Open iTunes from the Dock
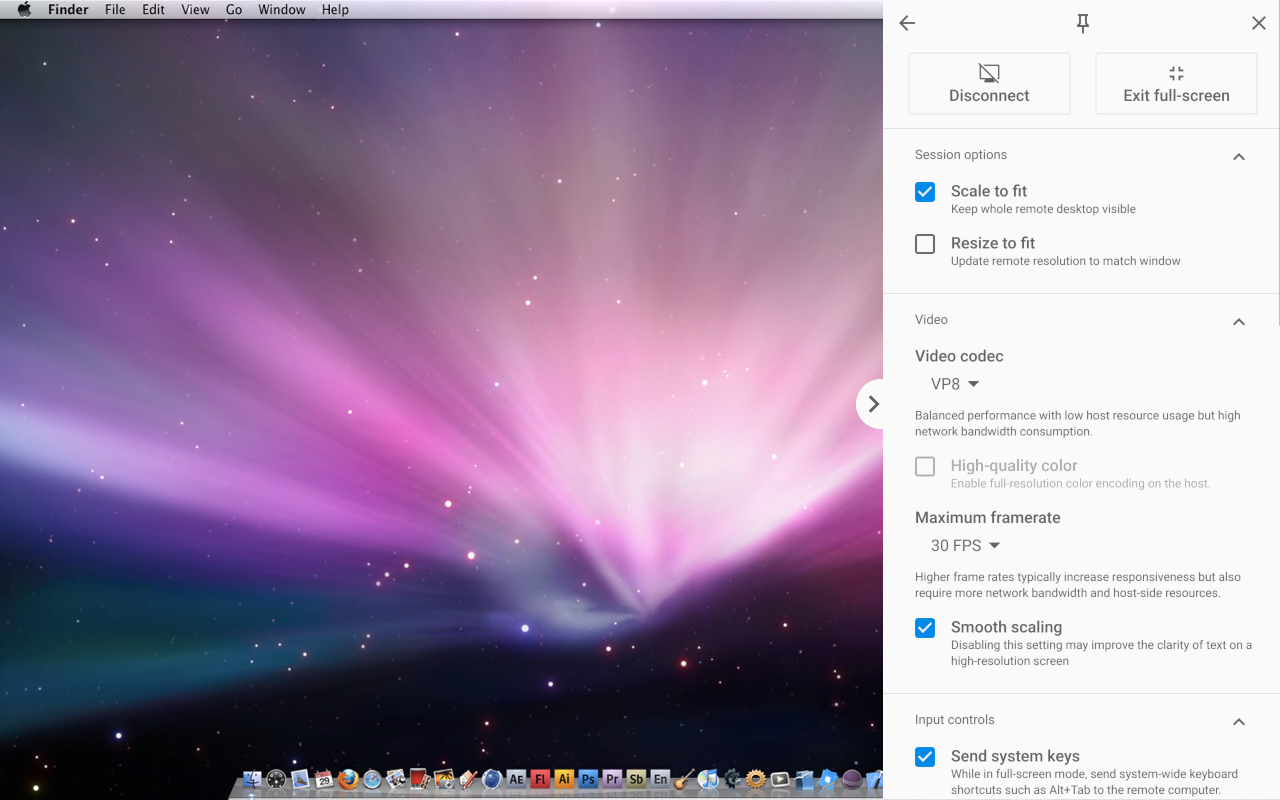The image size is (1280, 800). [710, 778]
